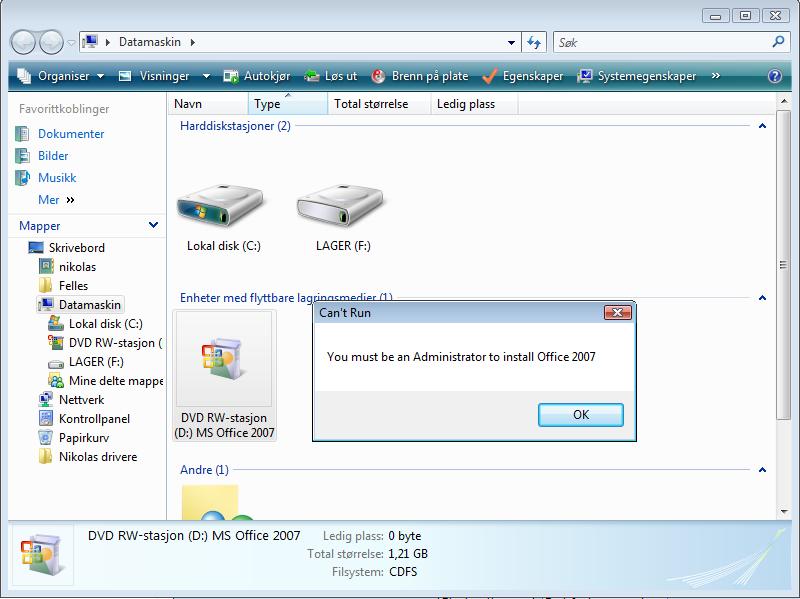Viewport: 800px width, 599px height.
Task: Sort by Ledig plass column header
Action: (474, 104)
